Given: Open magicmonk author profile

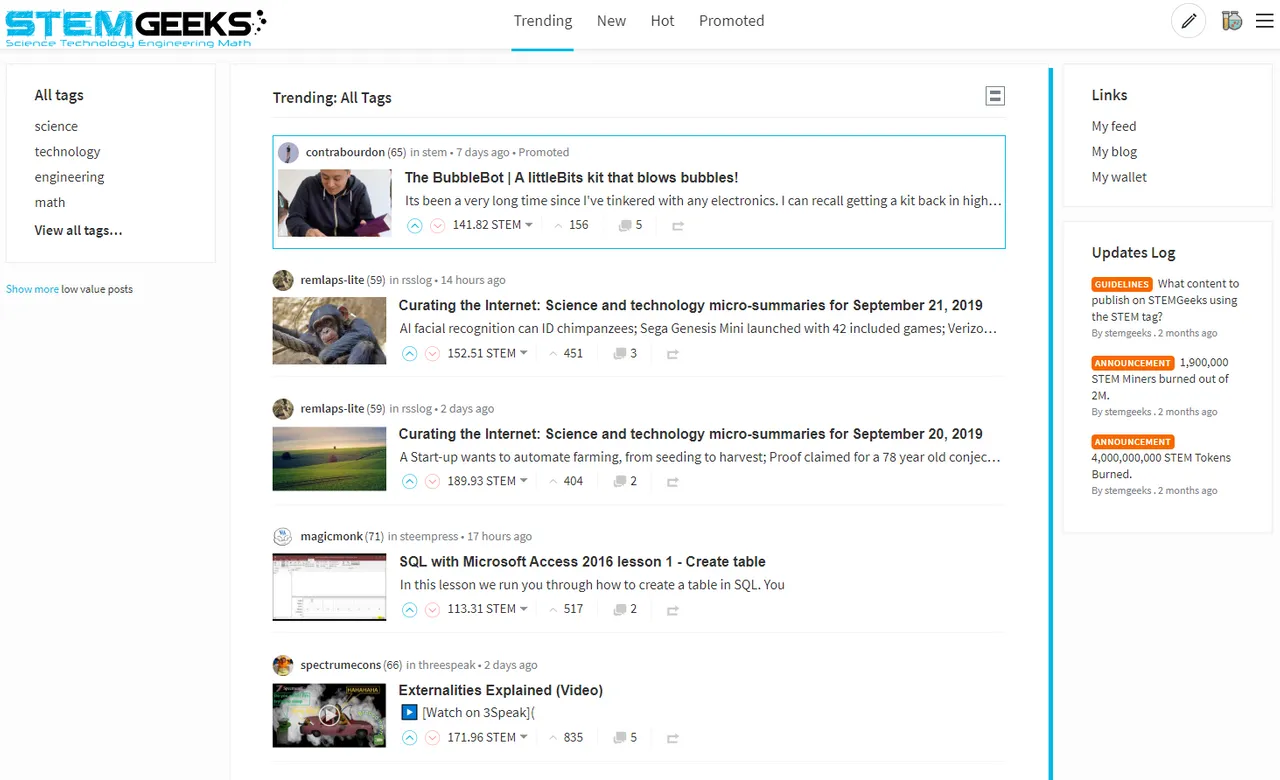Looking at the screenshot, I should coord(331,536).
